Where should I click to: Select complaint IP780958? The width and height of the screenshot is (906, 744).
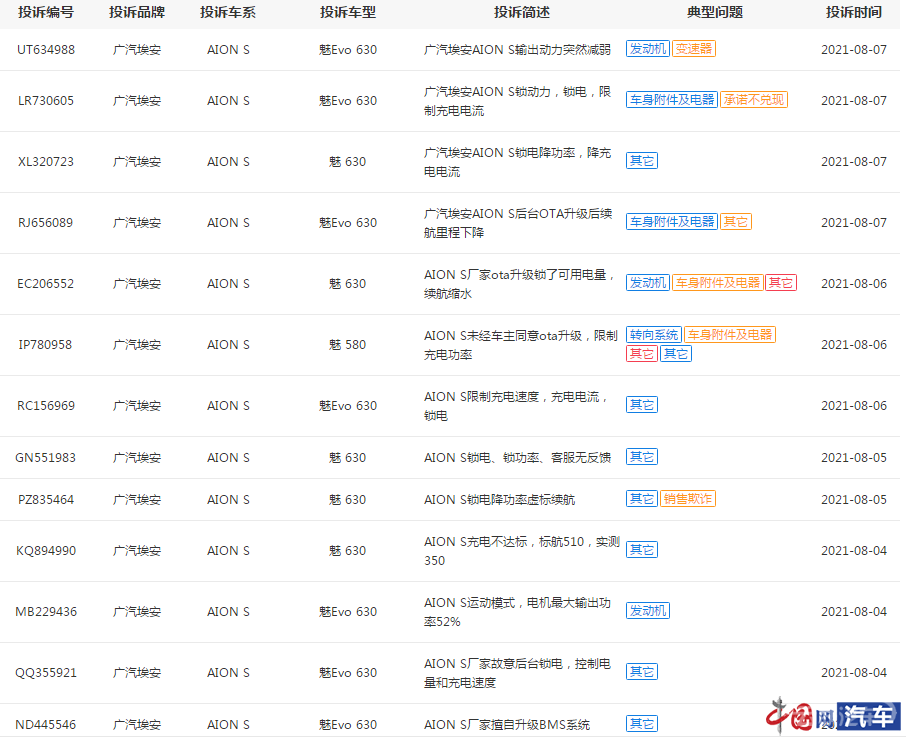(x=46, y=345)
